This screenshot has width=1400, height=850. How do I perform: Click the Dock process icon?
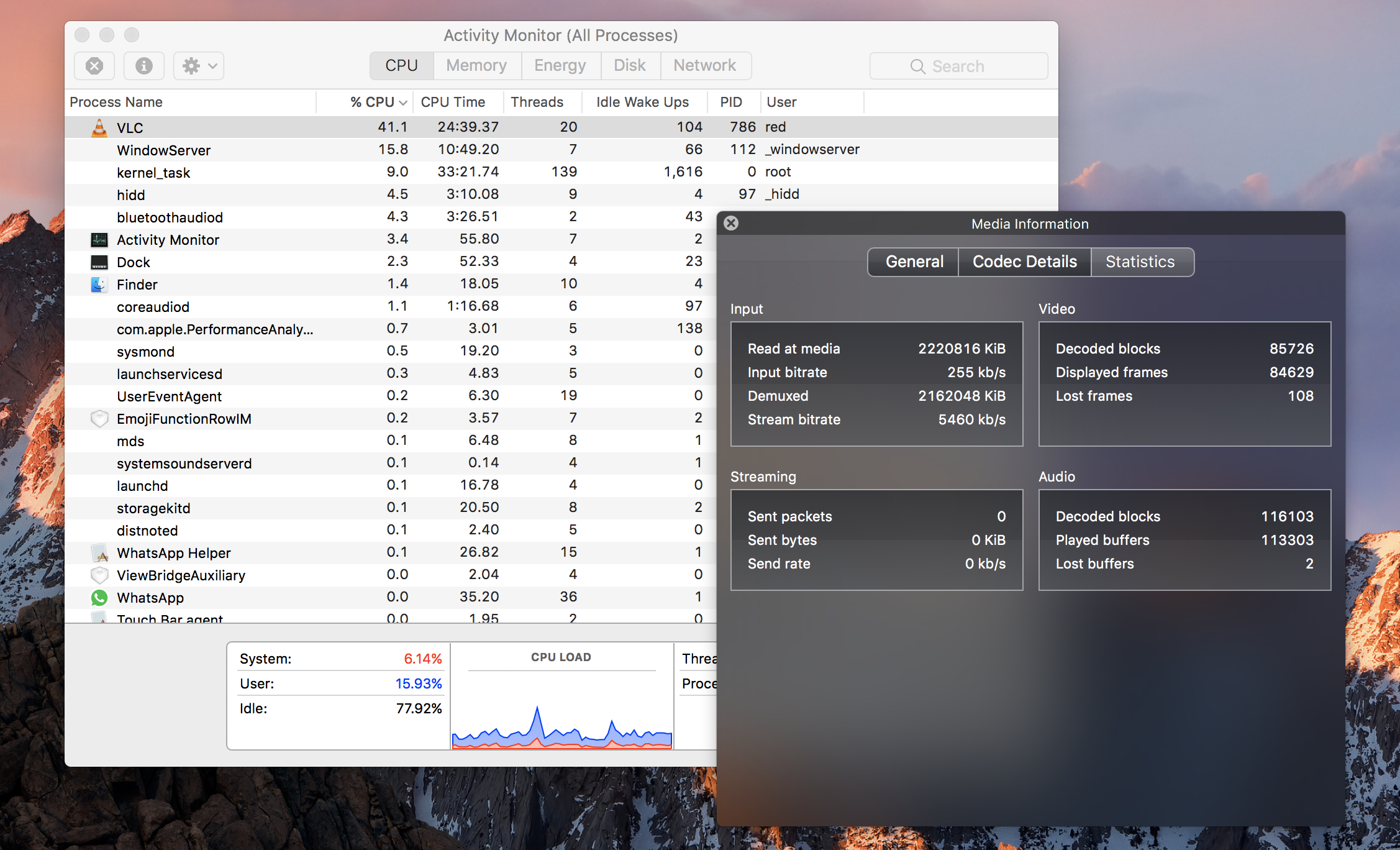pyautogui.click(x=99, y=262)
